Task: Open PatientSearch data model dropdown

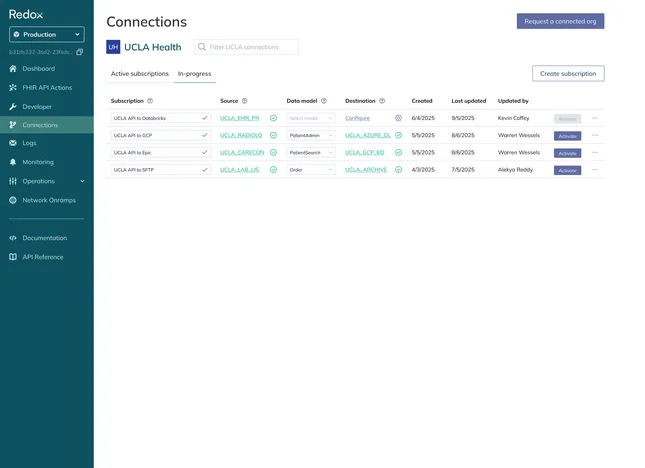Action: pos(311,153)
